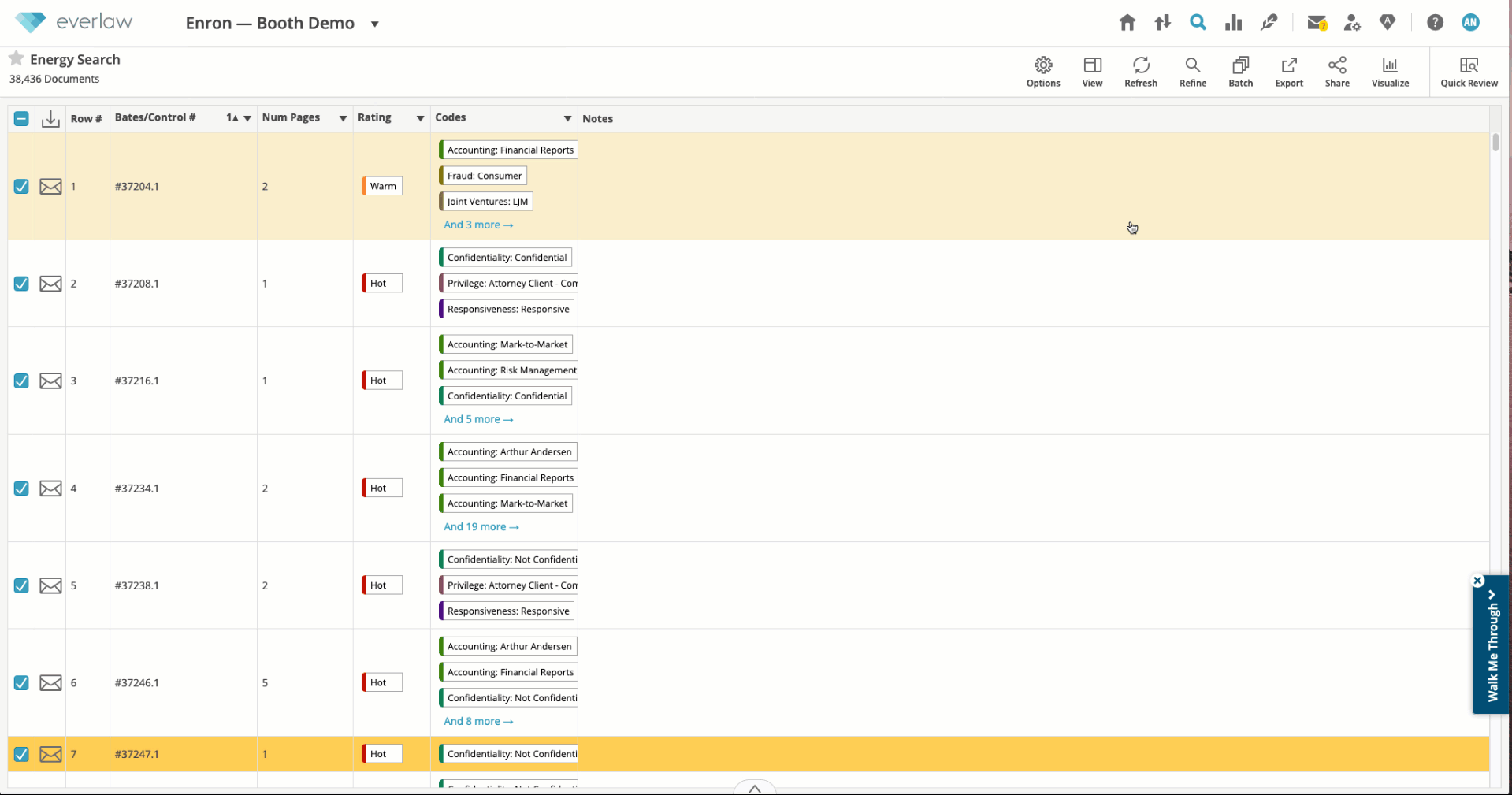The width and height of the screenshot is (1512, 795).
Task: Open the gavel case tools icon
Action: [1269, 23]
